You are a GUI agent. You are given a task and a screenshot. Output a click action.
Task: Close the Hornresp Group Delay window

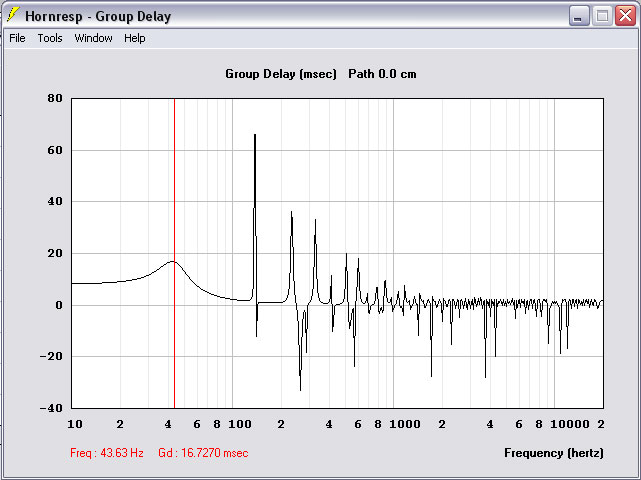(625, 16)
